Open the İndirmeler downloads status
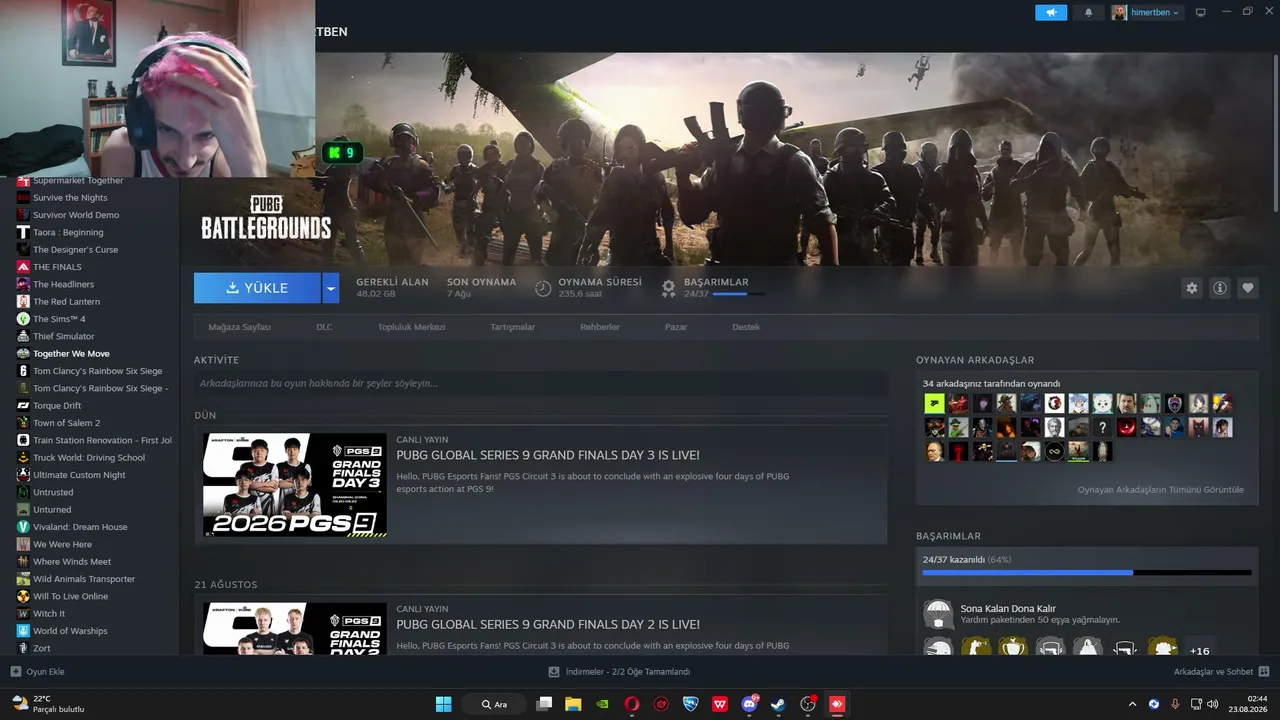Image resolution: width=1280 pixels, height=720 pixels. click(x=620, y=672)
